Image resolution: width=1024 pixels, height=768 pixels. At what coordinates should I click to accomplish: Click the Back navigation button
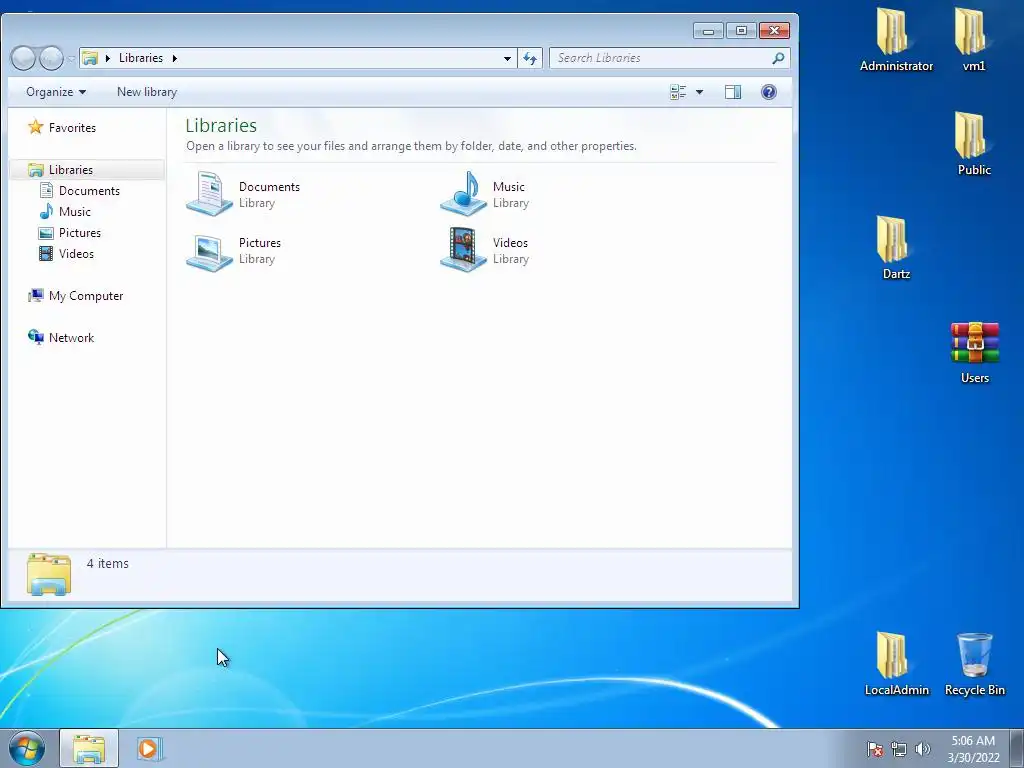pos(24,58)
